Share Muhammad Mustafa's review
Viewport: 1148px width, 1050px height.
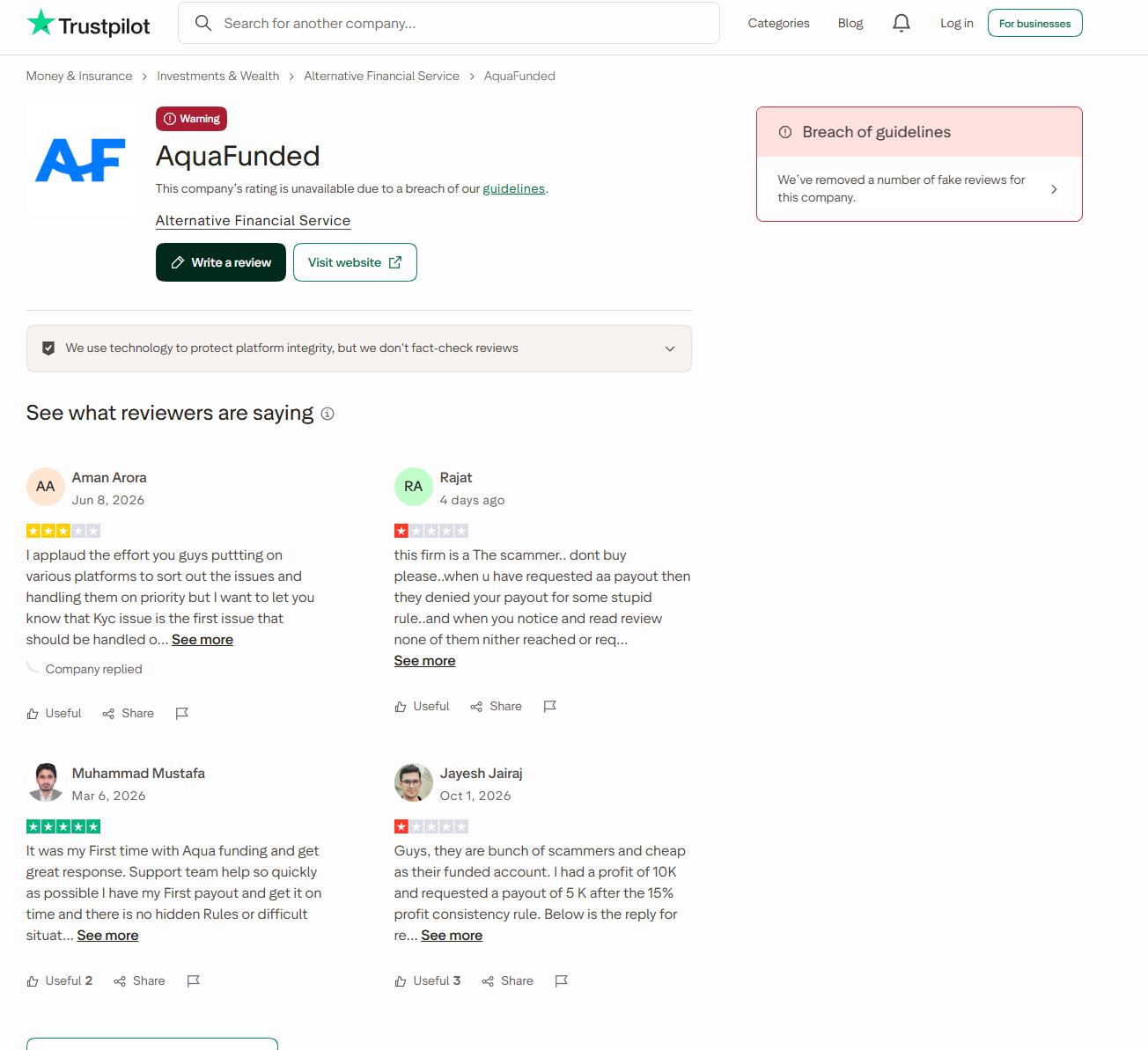click(139, 980)
